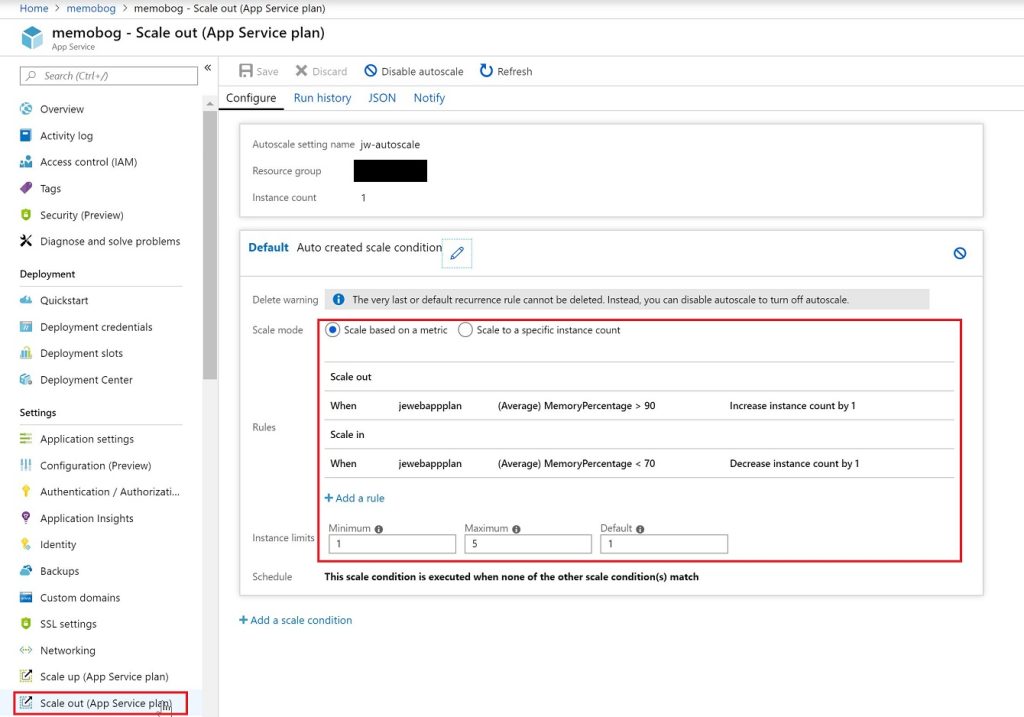Click the Save toolbar button

coord(259,71)
